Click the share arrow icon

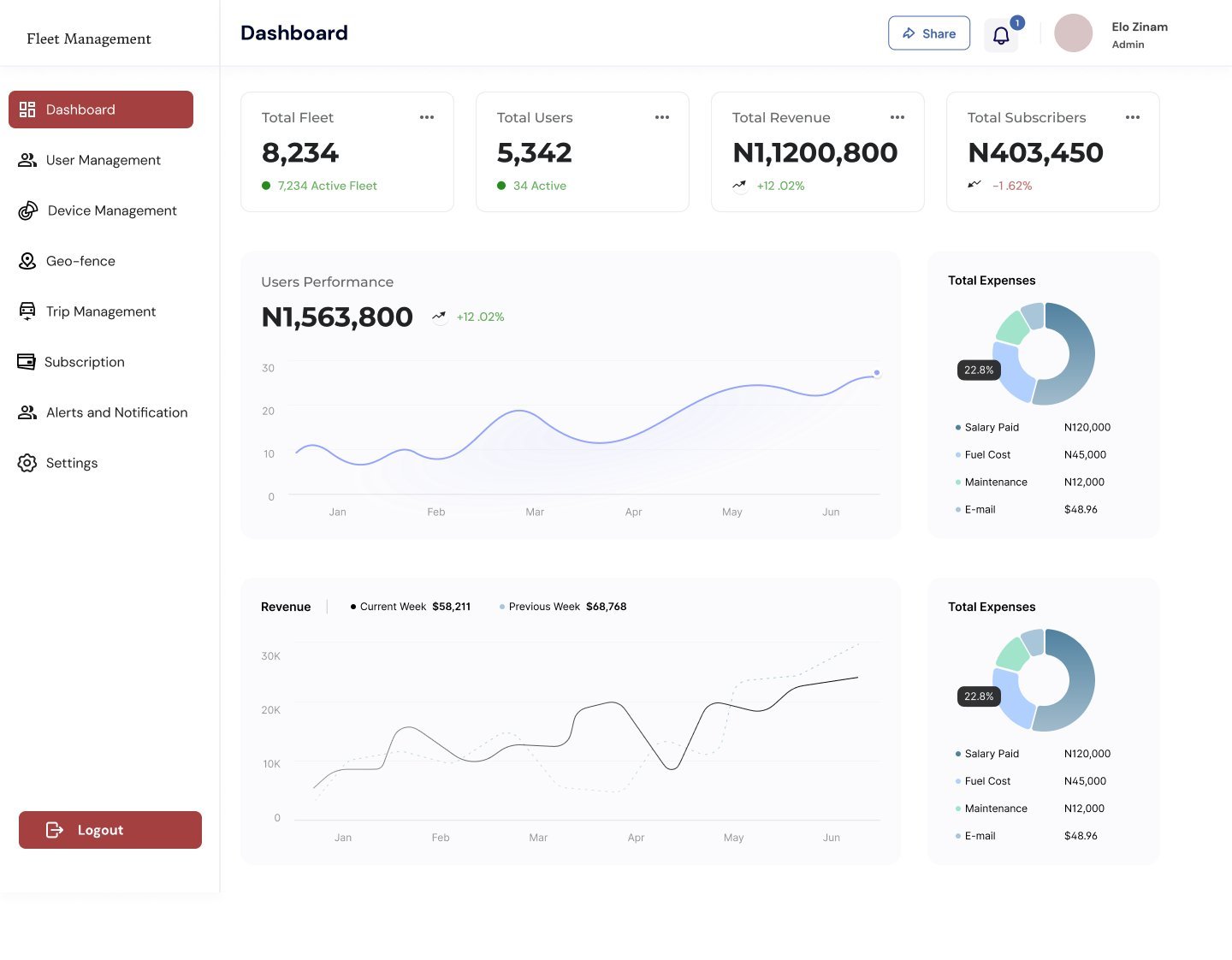[909, 33]
